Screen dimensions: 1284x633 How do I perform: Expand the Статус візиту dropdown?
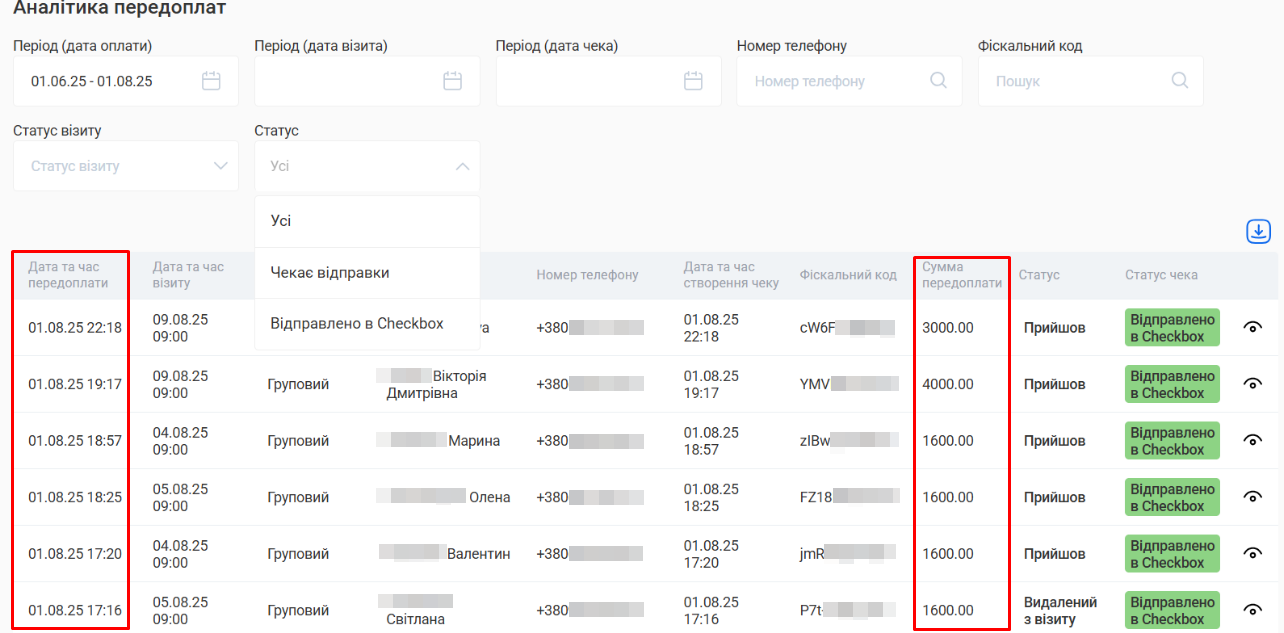click(125, 166)
